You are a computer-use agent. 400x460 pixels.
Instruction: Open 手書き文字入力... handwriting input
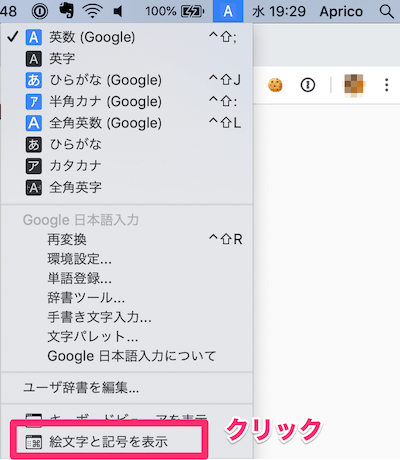[127, 317]
